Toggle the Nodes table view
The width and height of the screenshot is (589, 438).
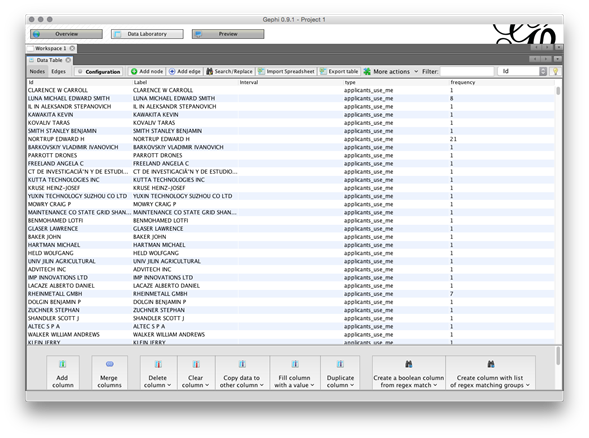click(x=37, y=71)
